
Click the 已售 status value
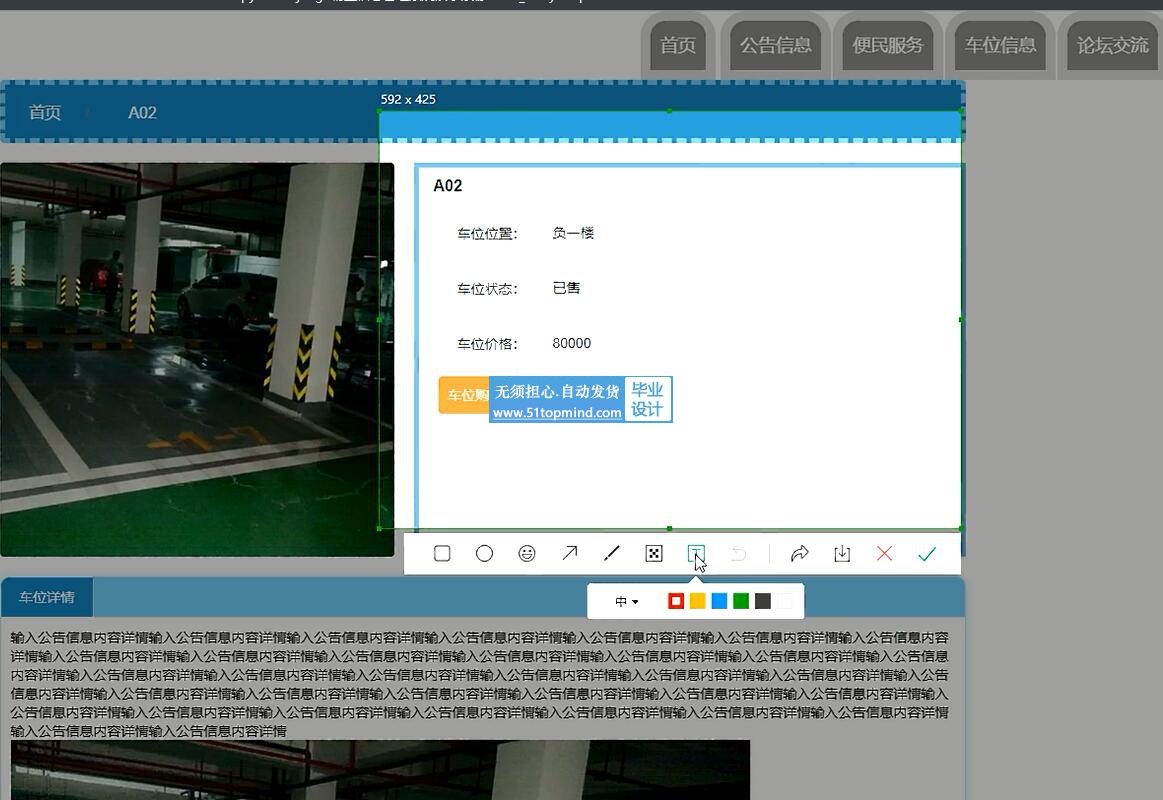point(566,288)
